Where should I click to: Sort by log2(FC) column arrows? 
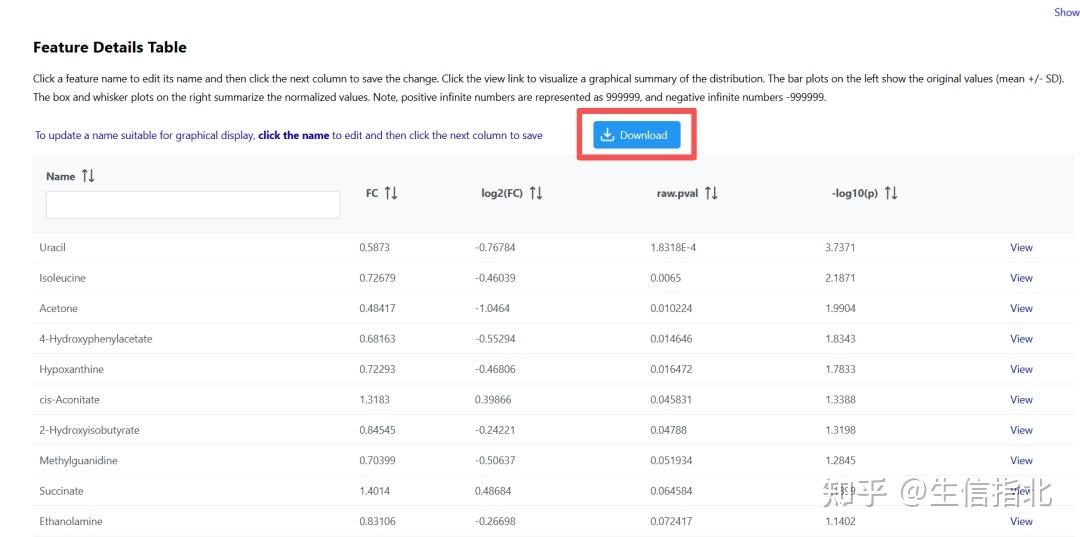click(x=536, y=193)
